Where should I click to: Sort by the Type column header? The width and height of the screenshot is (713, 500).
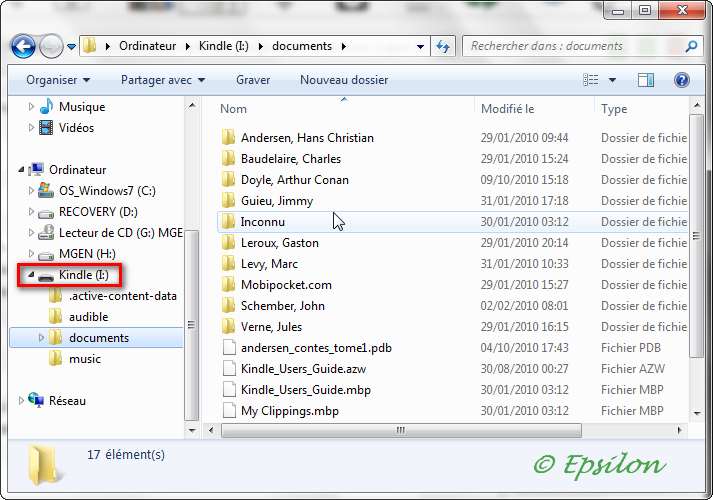(614, 109)
